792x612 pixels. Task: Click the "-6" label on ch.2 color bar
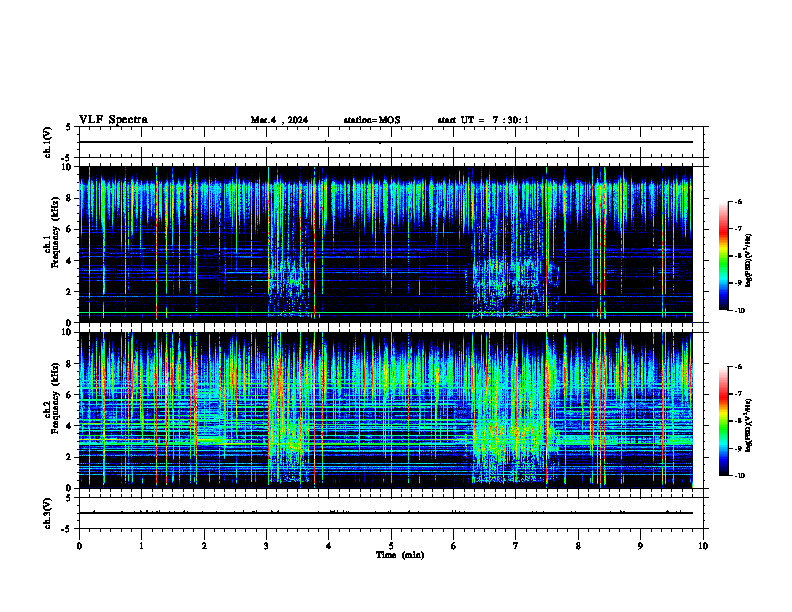coord(738,367)
